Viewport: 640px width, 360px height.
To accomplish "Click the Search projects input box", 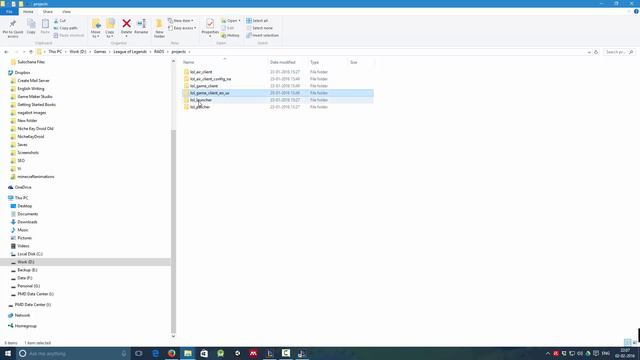I will coord(619,52).
